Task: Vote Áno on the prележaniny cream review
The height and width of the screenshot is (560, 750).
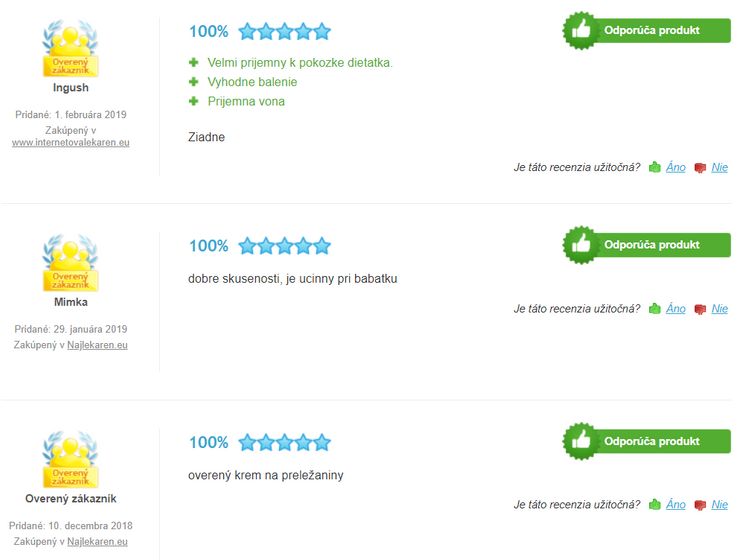Action: (x=675, y=505)
